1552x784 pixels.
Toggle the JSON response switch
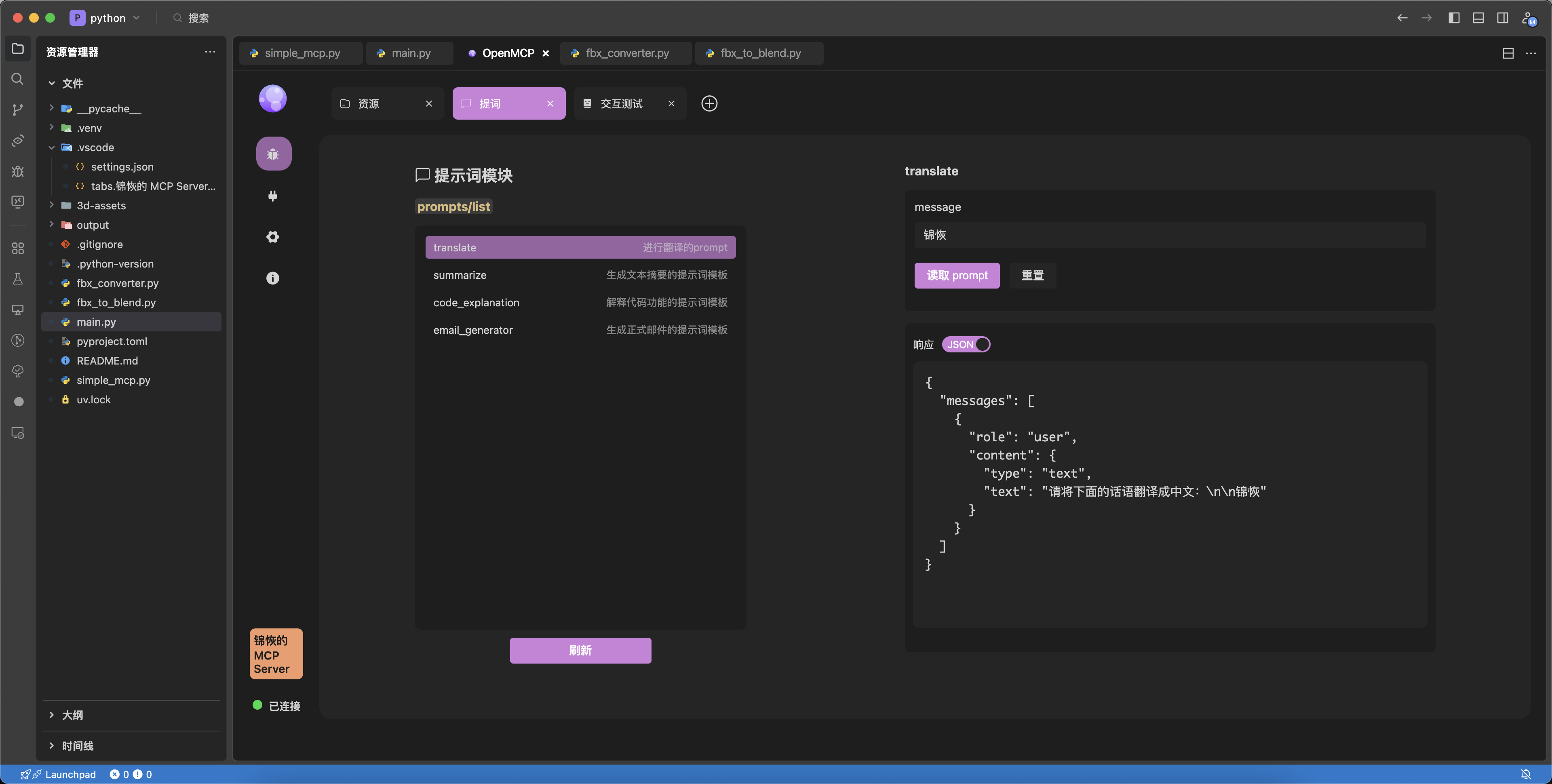click(966, 344)
